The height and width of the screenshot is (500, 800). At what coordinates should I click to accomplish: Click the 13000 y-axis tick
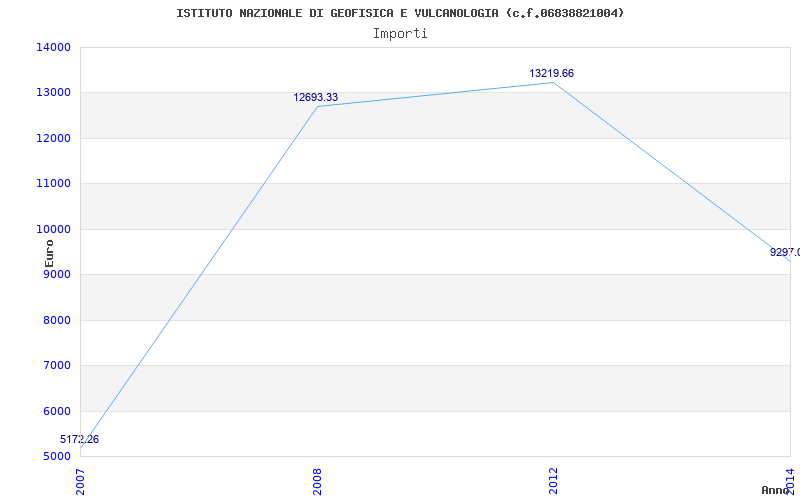pos(54,93)
